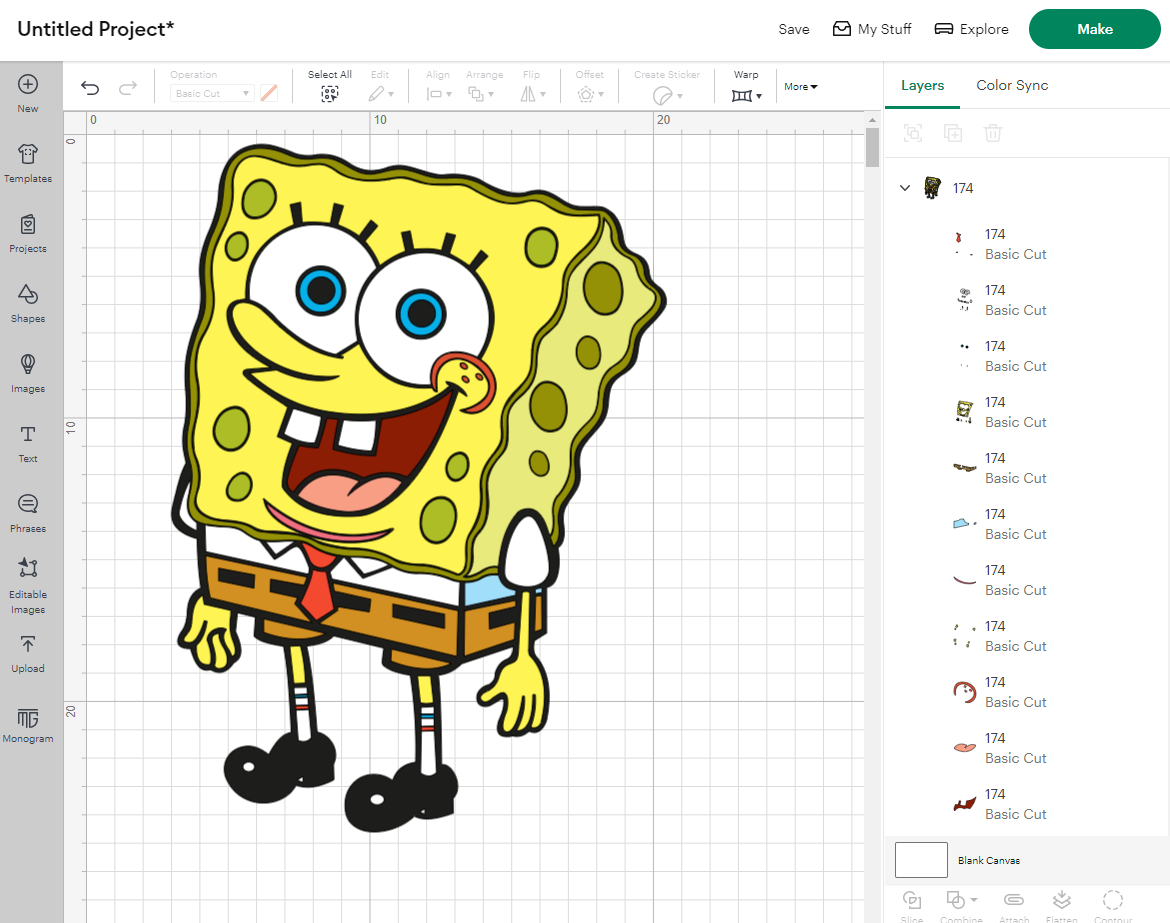Open the Create Sticker dropdown

(x=667, y=95)
